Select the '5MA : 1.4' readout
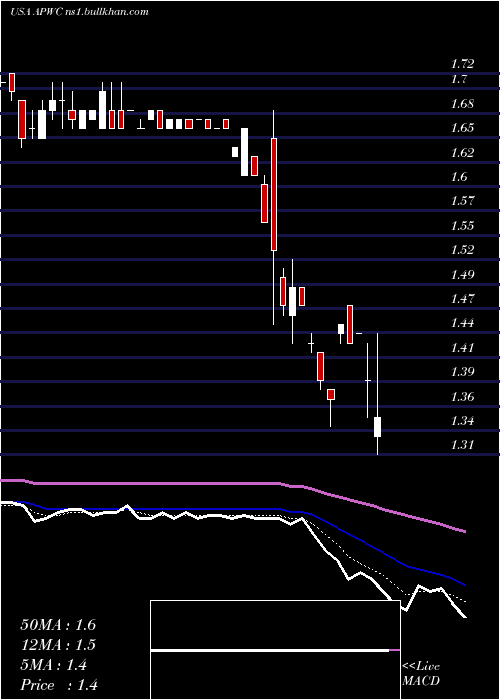This screenshot has height=700, width=500. (54, 665)
